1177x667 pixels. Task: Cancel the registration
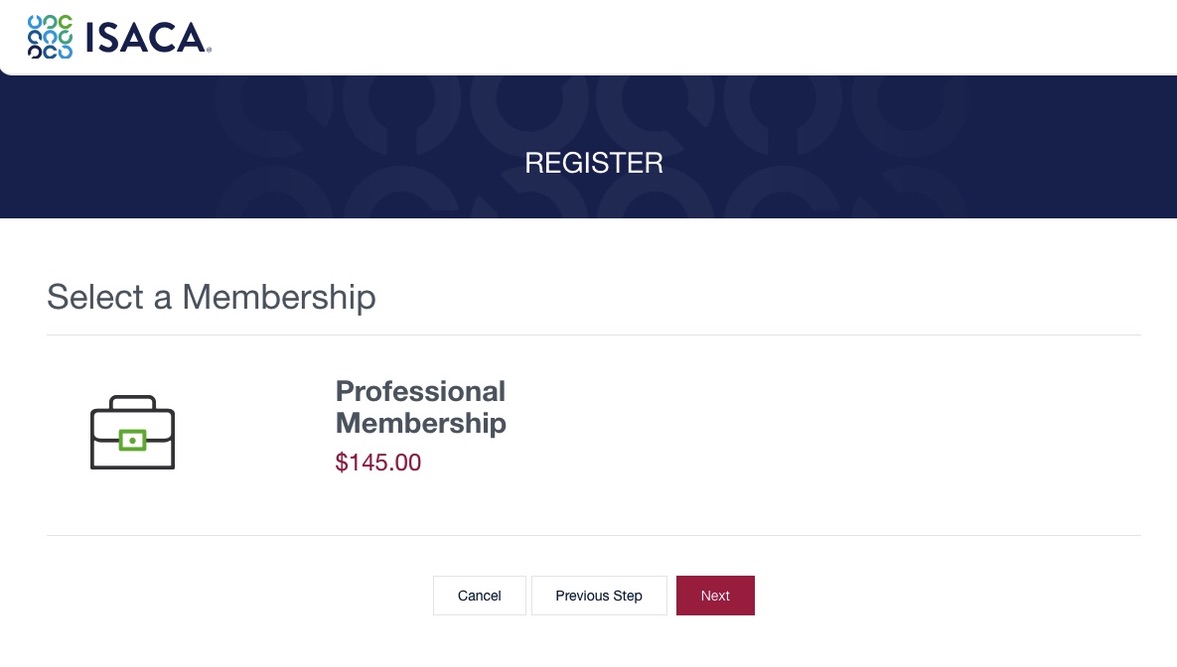(480, 596)
